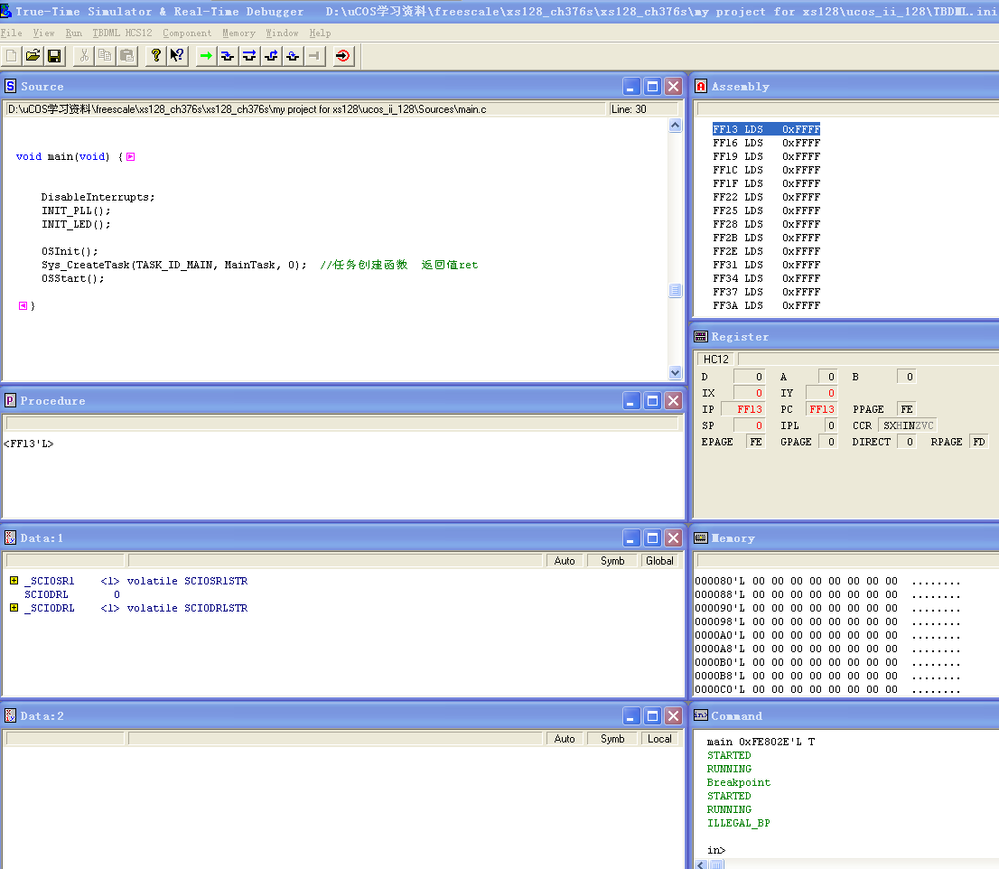Open the Component menu

click(187, 33)
